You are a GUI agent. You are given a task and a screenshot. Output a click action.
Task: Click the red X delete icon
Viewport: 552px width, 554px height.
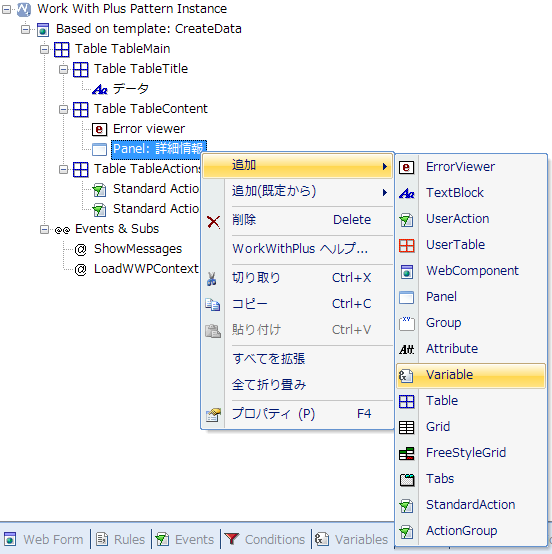213,222
